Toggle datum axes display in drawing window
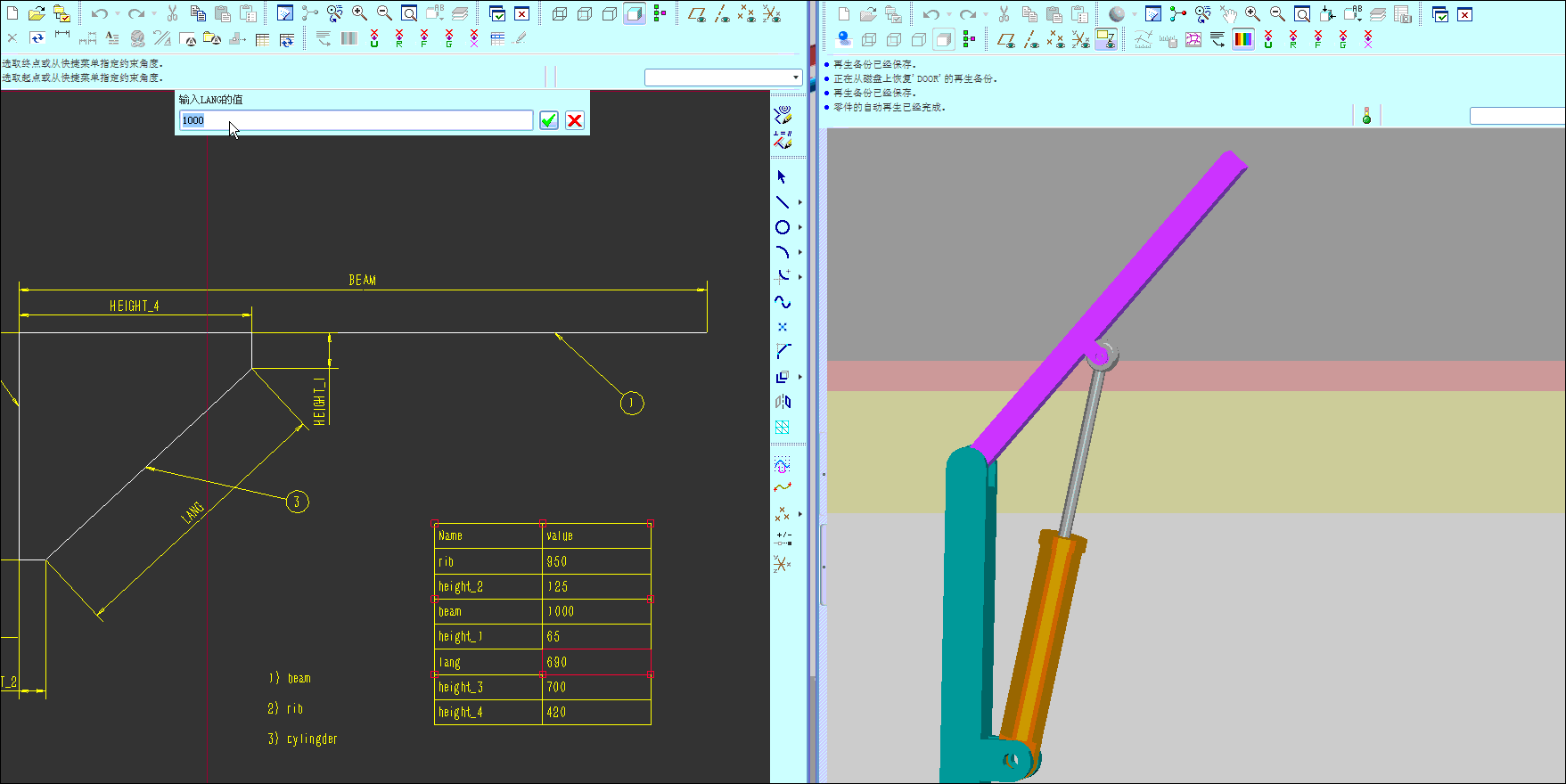 [x=722, y=13]
